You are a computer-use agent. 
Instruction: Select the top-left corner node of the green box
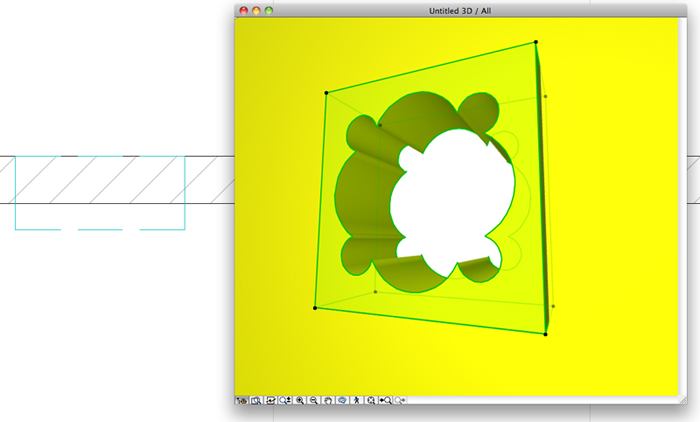click(x=326, y=93)
